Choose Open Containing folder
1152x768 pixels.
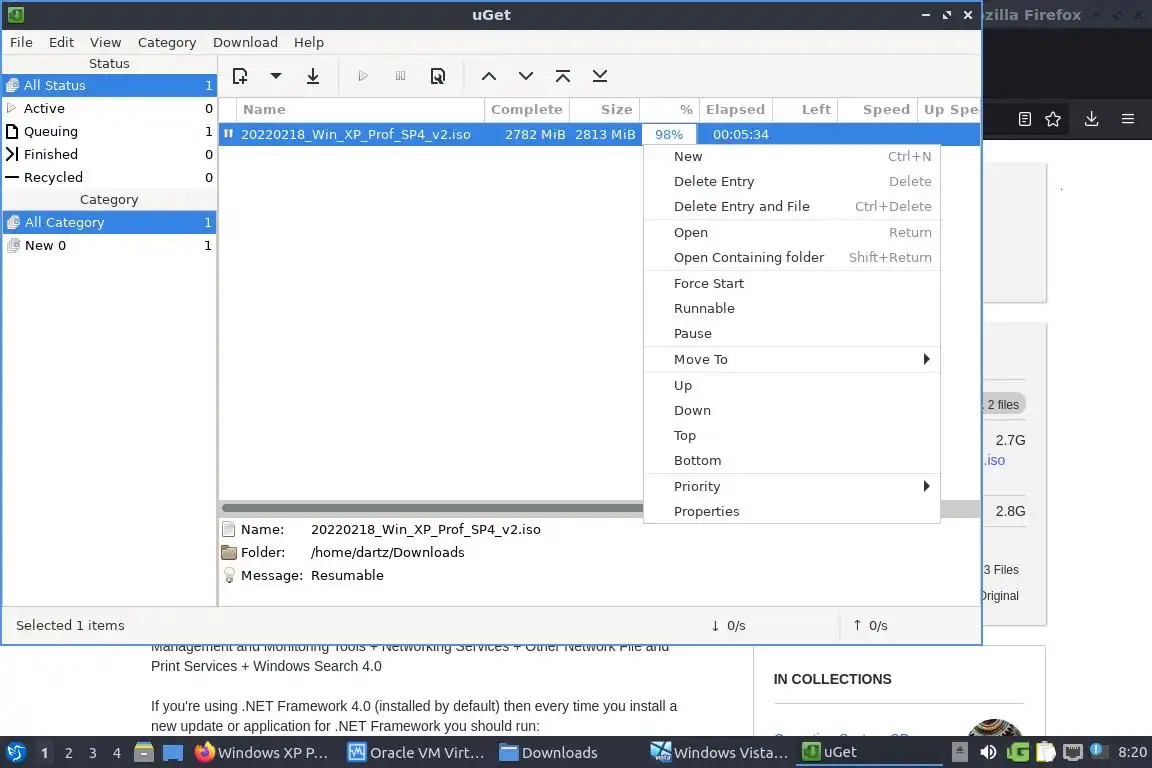pos(792,257)
